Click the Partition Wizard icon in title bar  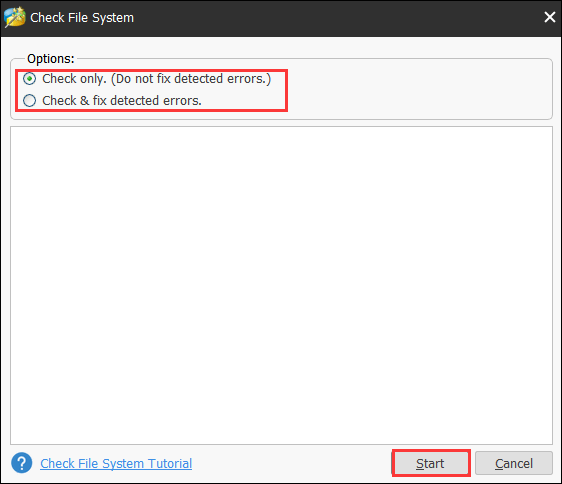(15, 17)
